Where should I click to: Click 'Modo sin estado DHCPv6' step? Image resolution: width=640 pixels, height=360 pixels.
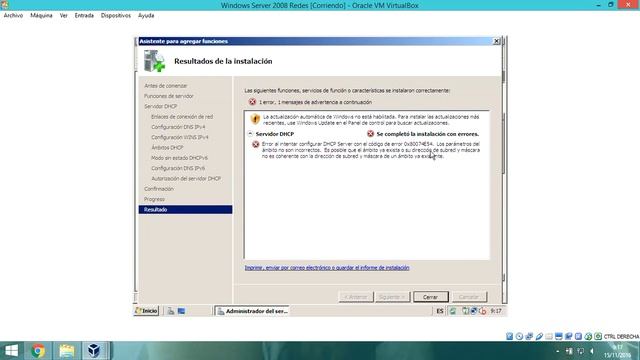(179, 158)
